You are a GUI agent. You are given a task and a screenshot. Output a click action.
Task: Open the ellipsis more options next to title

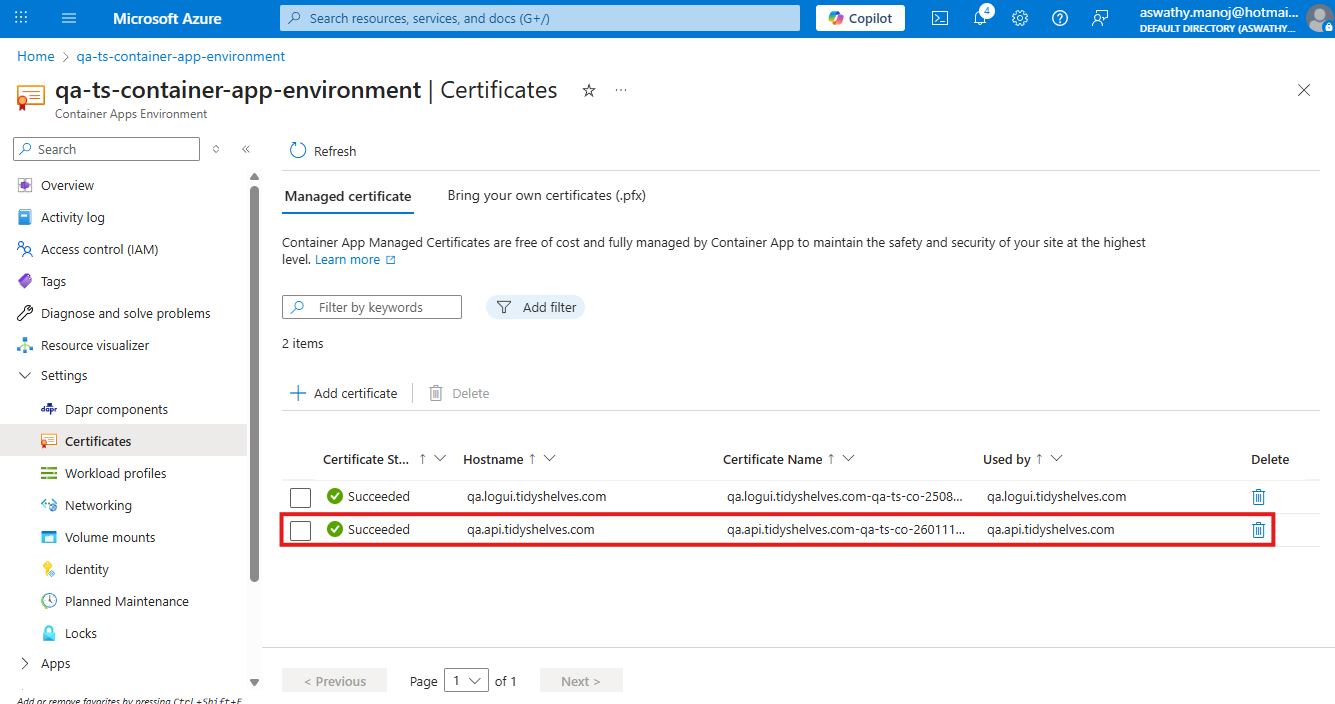(621, 90)
